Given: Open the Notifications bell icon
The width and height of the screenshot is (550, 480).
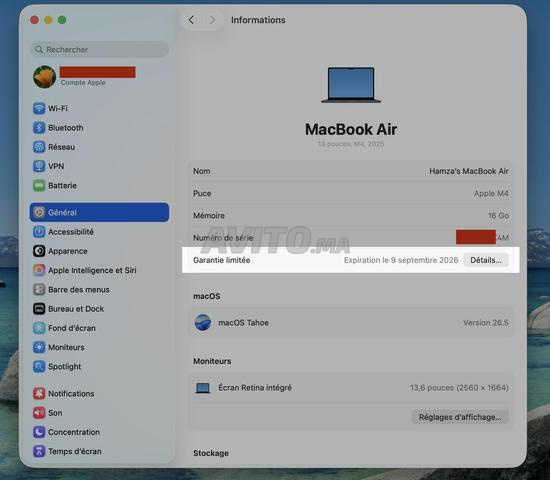Looking at the screenshot, I should pos(39,393).
